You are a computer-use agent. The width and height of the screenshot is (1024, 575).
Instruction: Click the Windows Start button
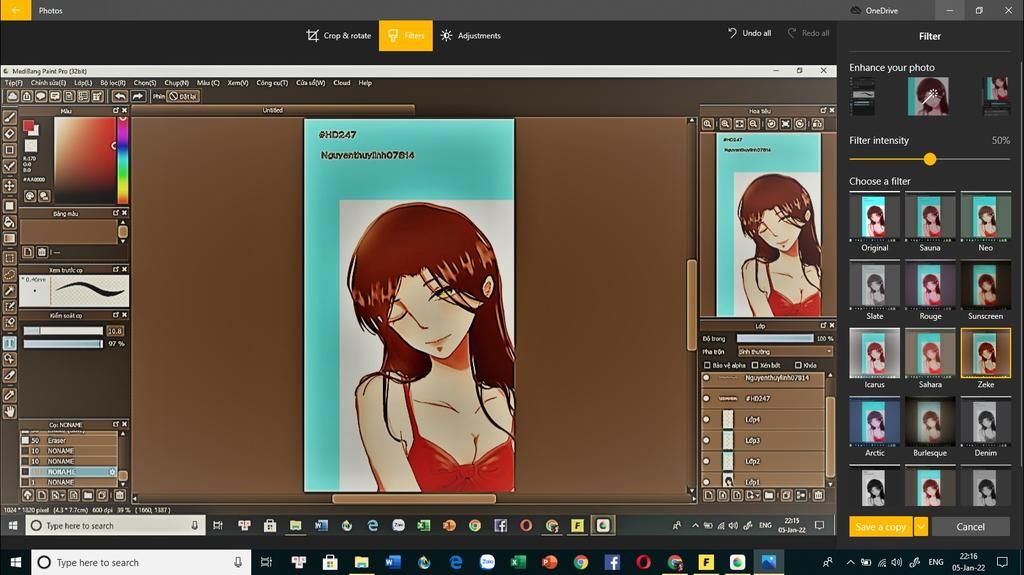pyautogui.click(x=16, y=562)
